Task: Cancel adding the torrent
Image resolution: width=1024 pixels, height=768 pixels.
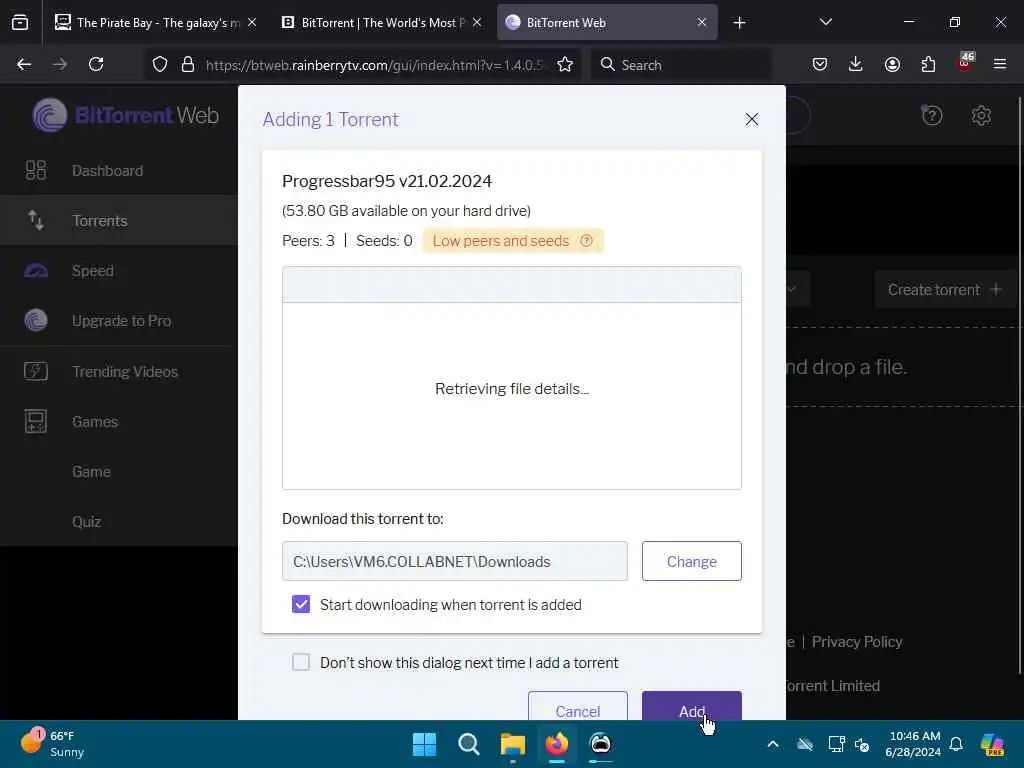Action: (x=578, y=707)
